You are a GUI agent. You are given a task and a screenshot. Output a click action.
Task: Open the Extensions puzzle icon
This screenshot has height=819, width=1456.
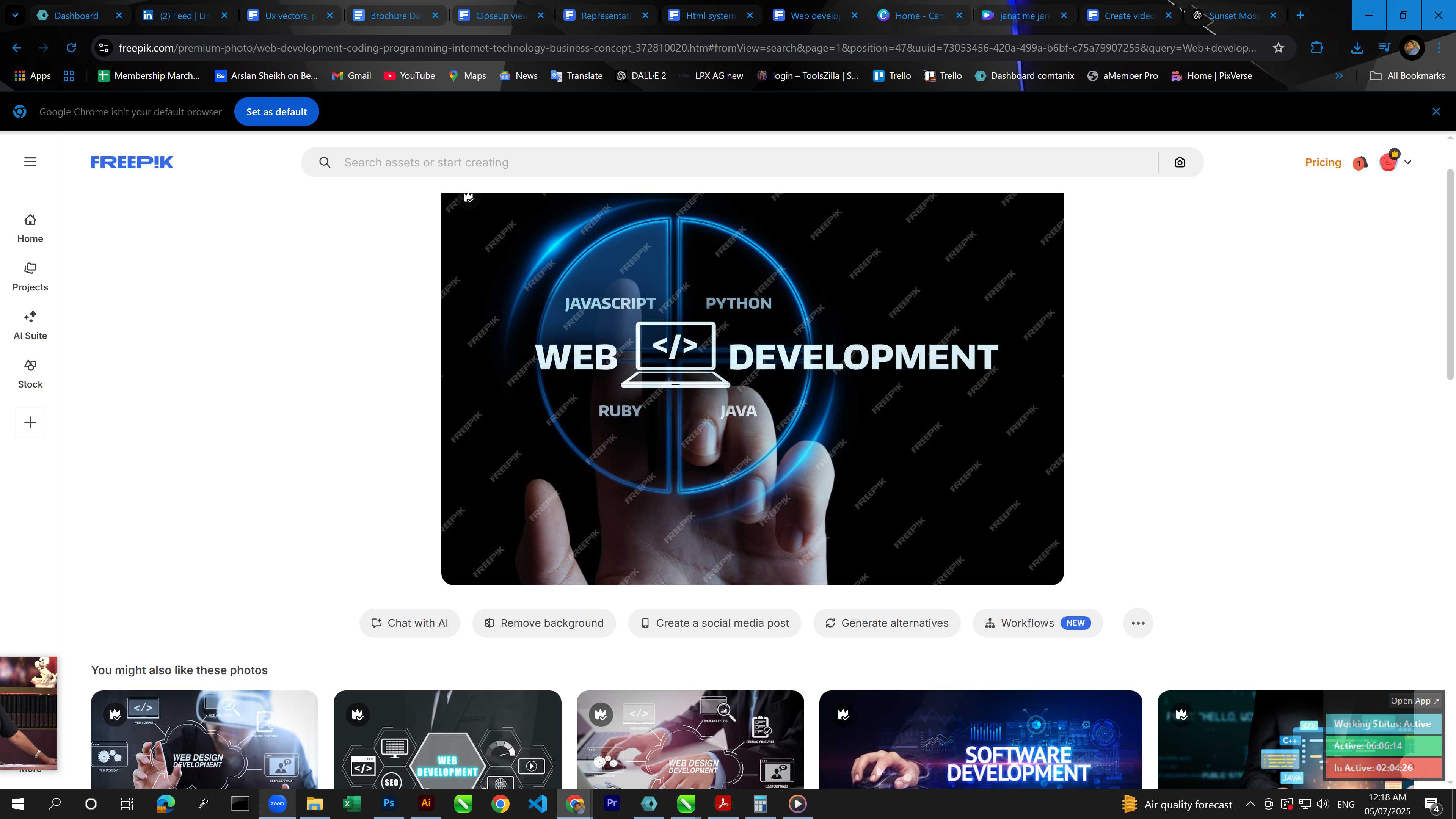[1317, 48]
